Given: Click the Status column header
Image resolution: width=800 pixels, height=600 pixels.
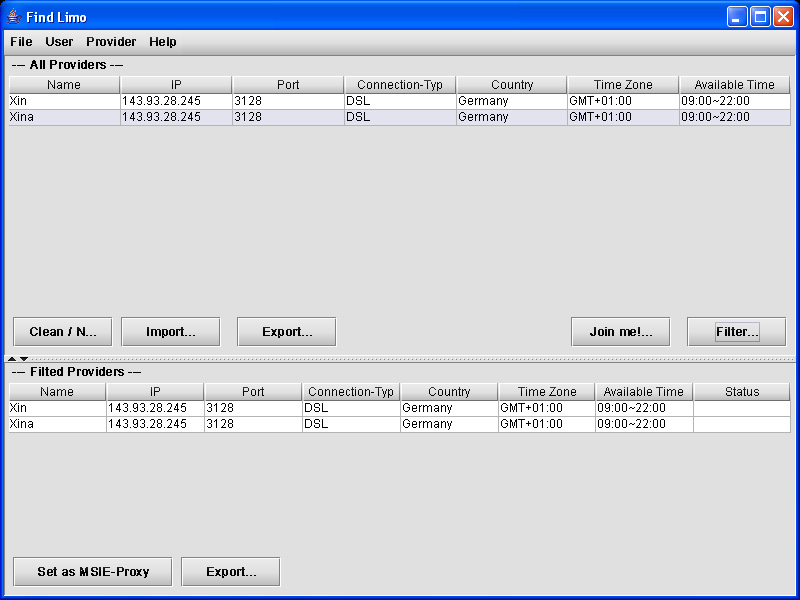Looking at the screenshot, I should coord(741,392).
